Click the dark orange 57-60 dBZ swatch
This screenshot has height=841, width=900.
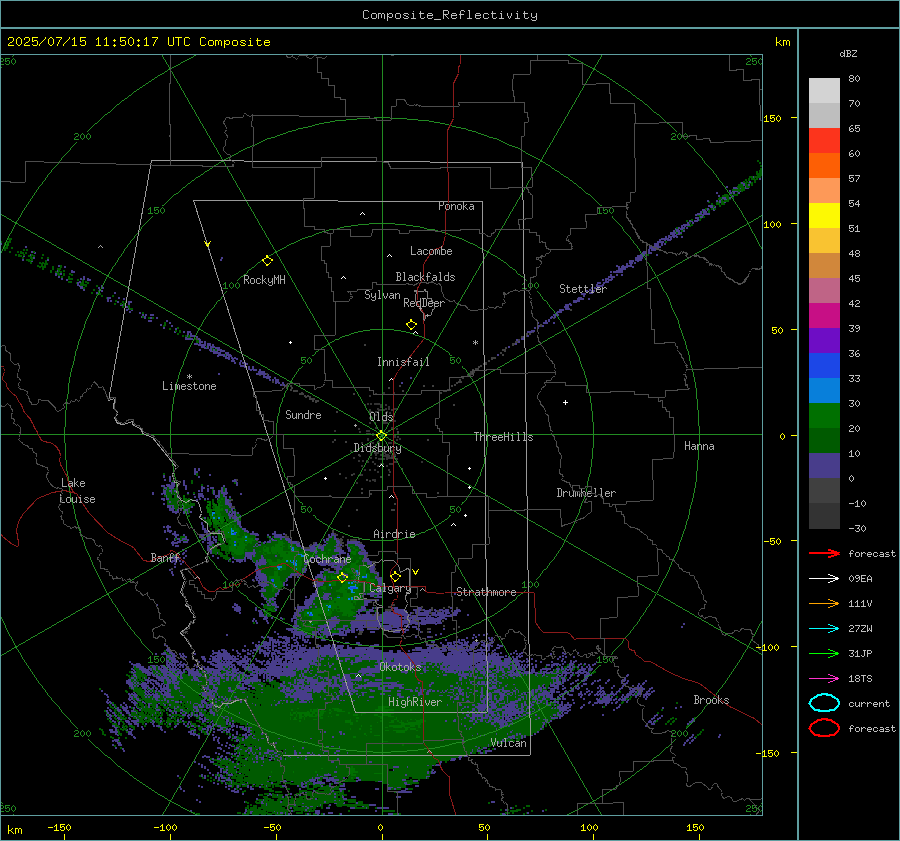tap(824, 166)
